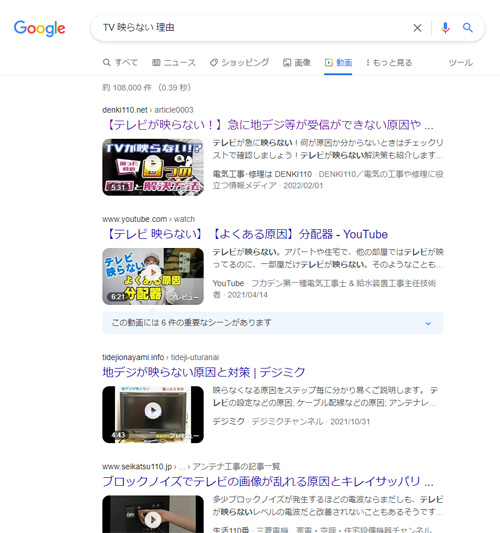
Task: Play the seikatsu110 block noise video
Action: tap(153, 514)
